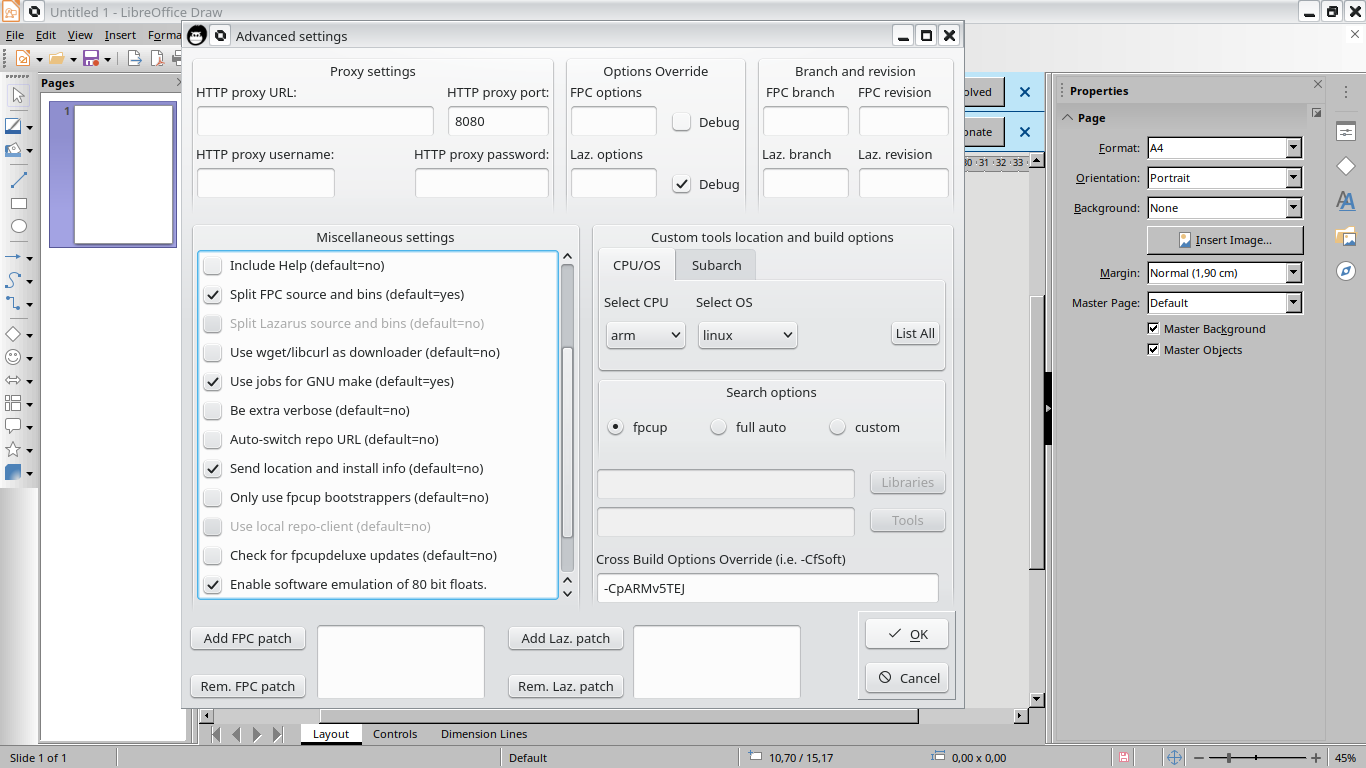Select the Basic Shapes diamond tool
This screenshot has height=768, width=1366.
(13, 334)
